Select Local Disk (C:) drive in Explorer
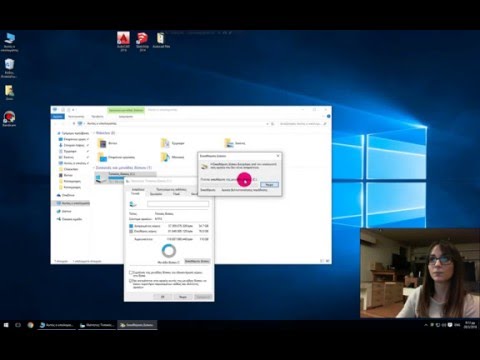Viewport: 480px width, 360px height. tap(125, 178)
